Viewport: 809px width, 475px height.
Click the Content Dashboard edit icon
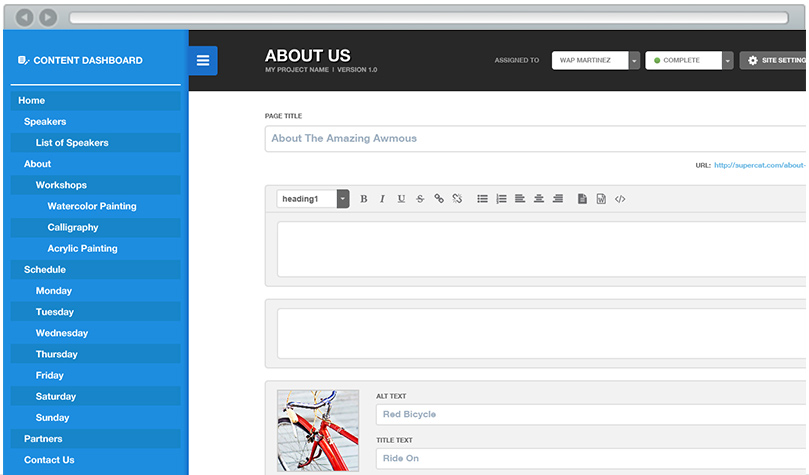pos(23,60)
